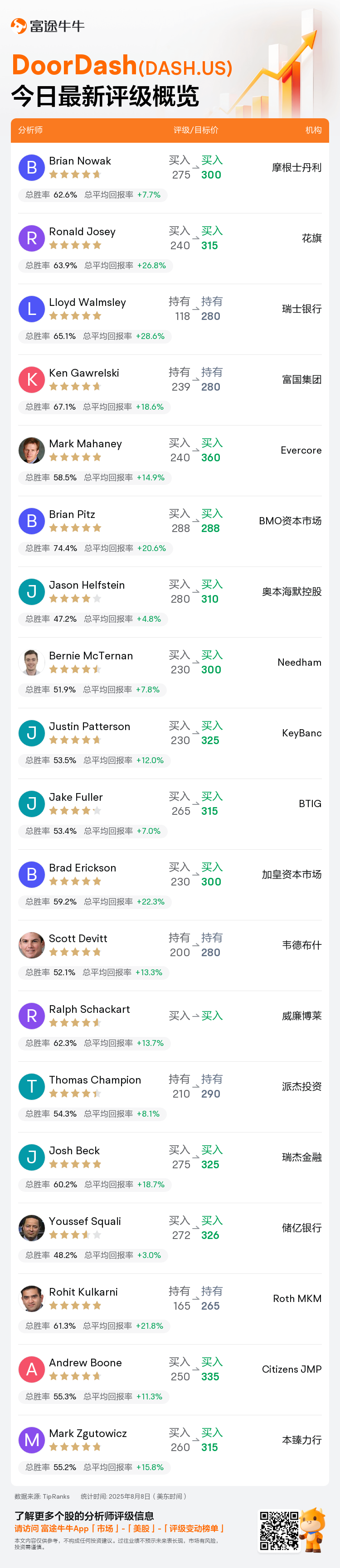Screen dimensions: 340x1568
Task: Select the 评级/目标价 column header
Action: coord(195,130)
